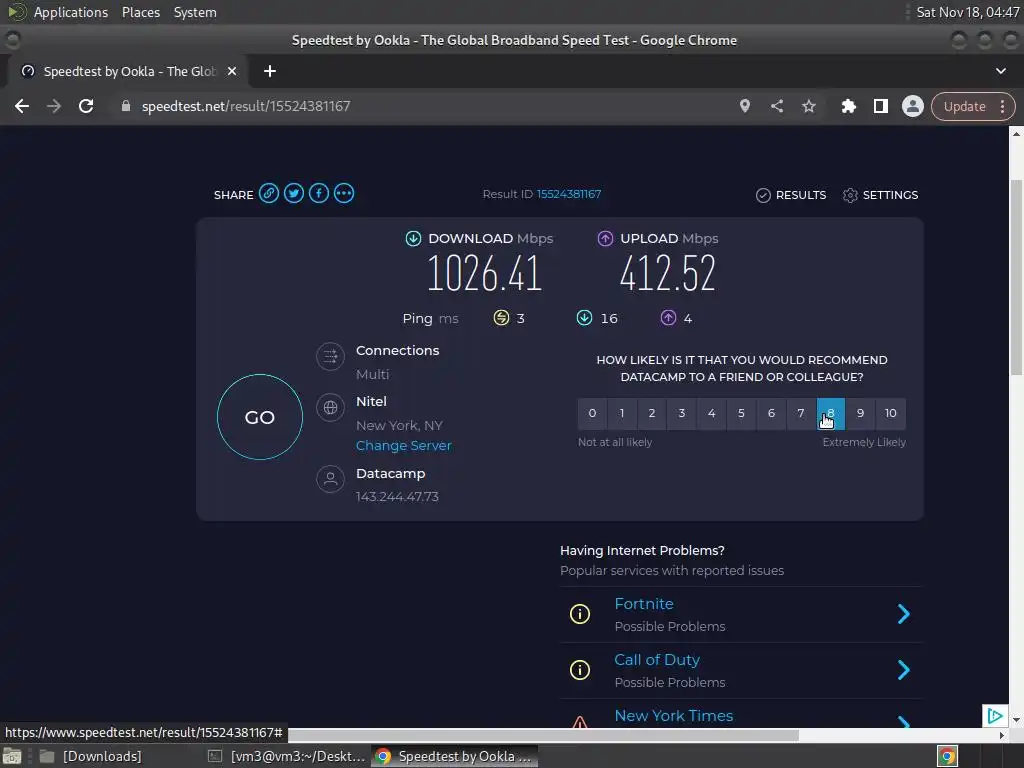Open Speedtest SETTINGS

click(x=880, y=195)
